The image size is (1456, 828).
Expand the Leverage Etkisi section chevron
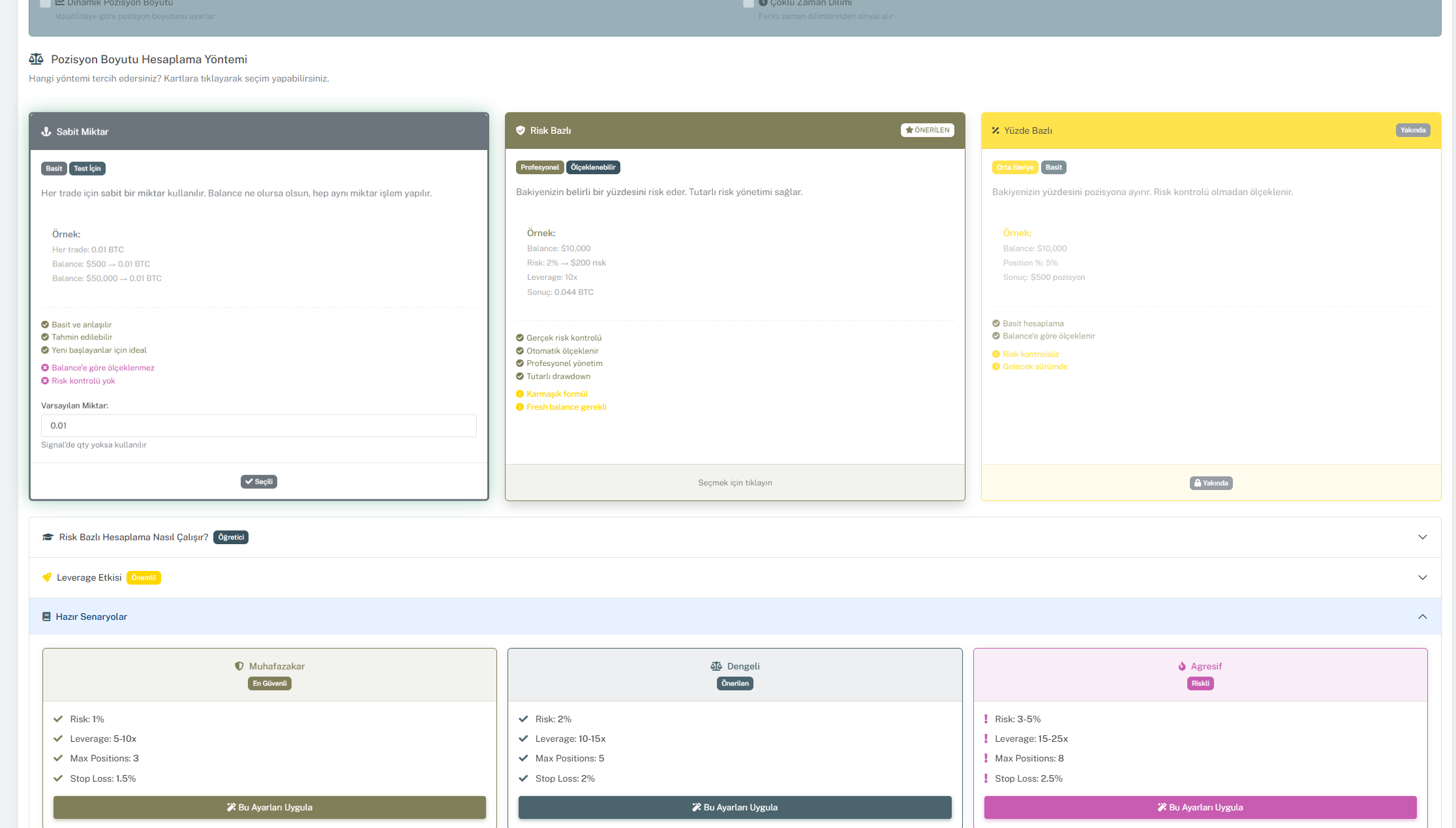1422,577
